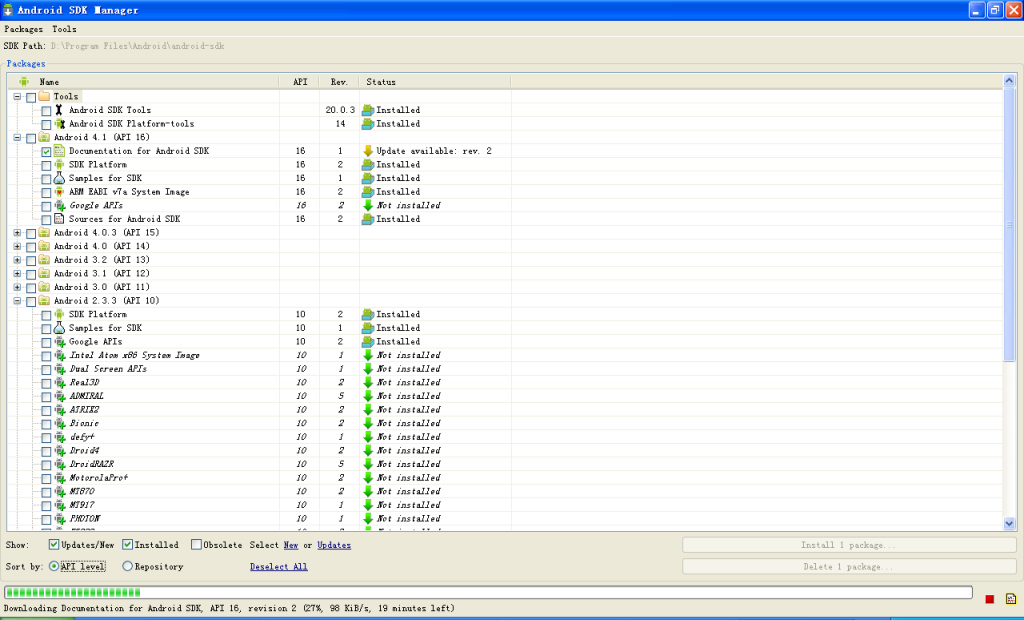Click the Deselect All link
The image size is (1024, 620).
click(x=278, y=566)
